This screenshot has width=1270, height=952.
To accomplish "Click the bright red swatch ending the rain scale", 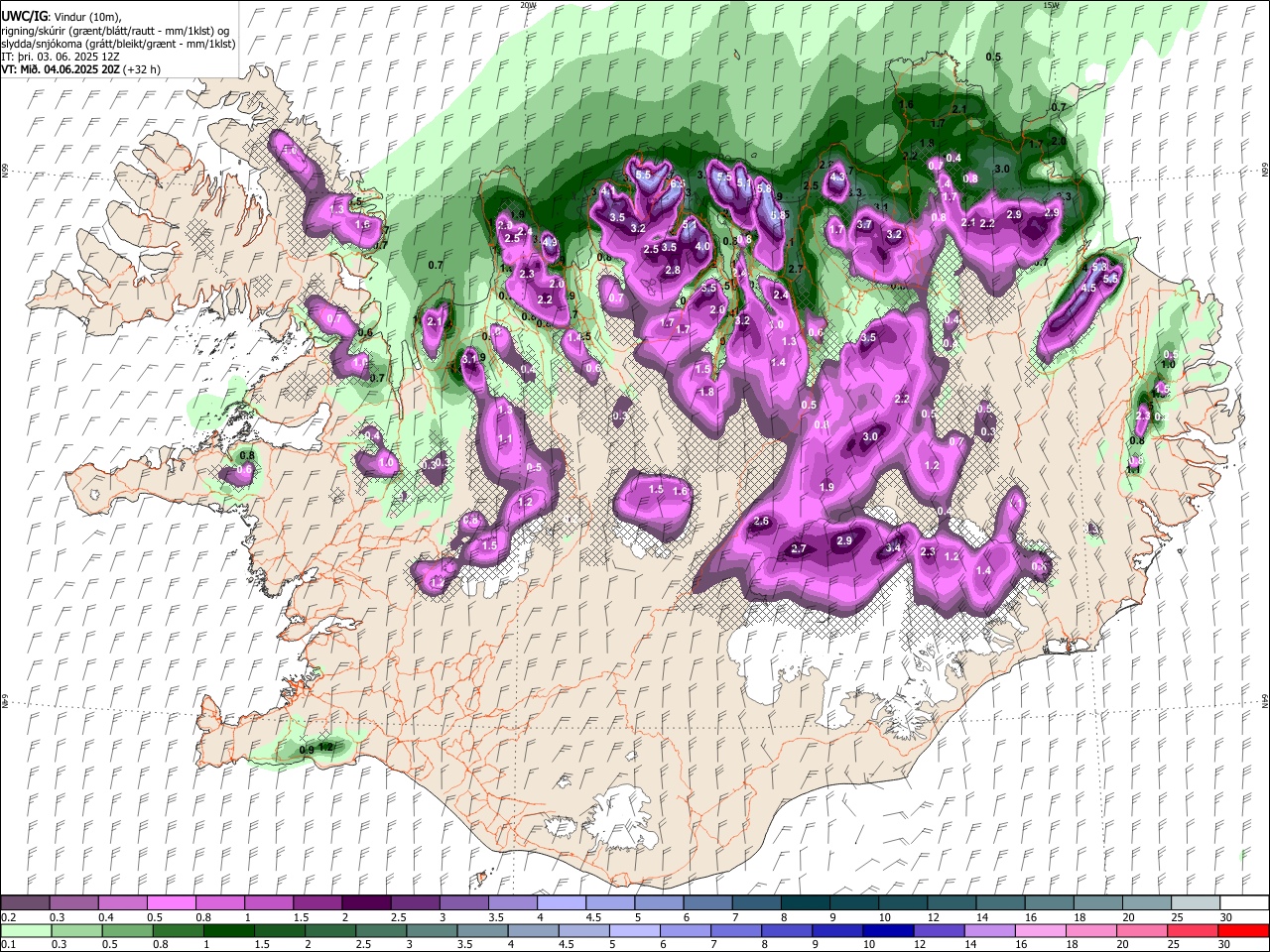I will [1243, 930].
